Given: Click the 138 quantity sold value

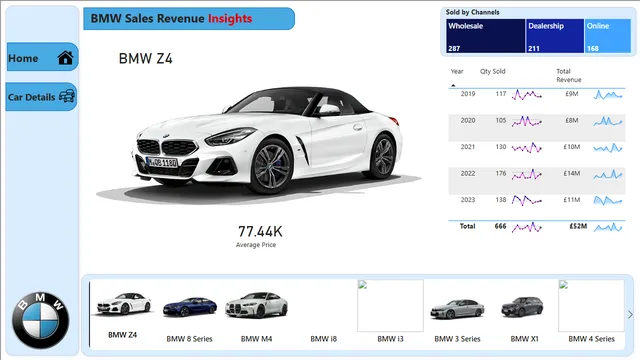Looking at the screenshot, I should pyautogui.click(x=501, y=200).
